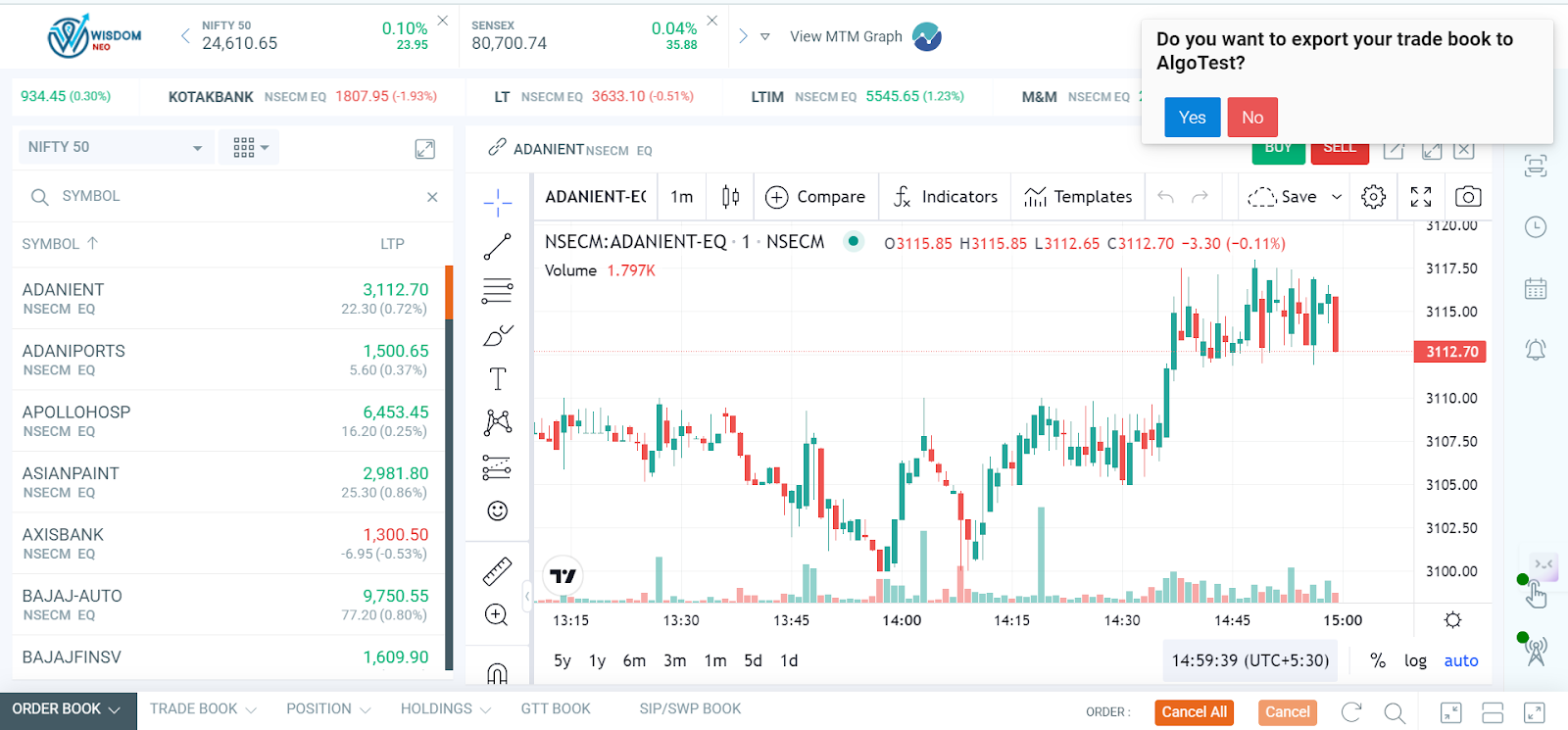Expand the index ticker dropdown triangle

[765, 37]
